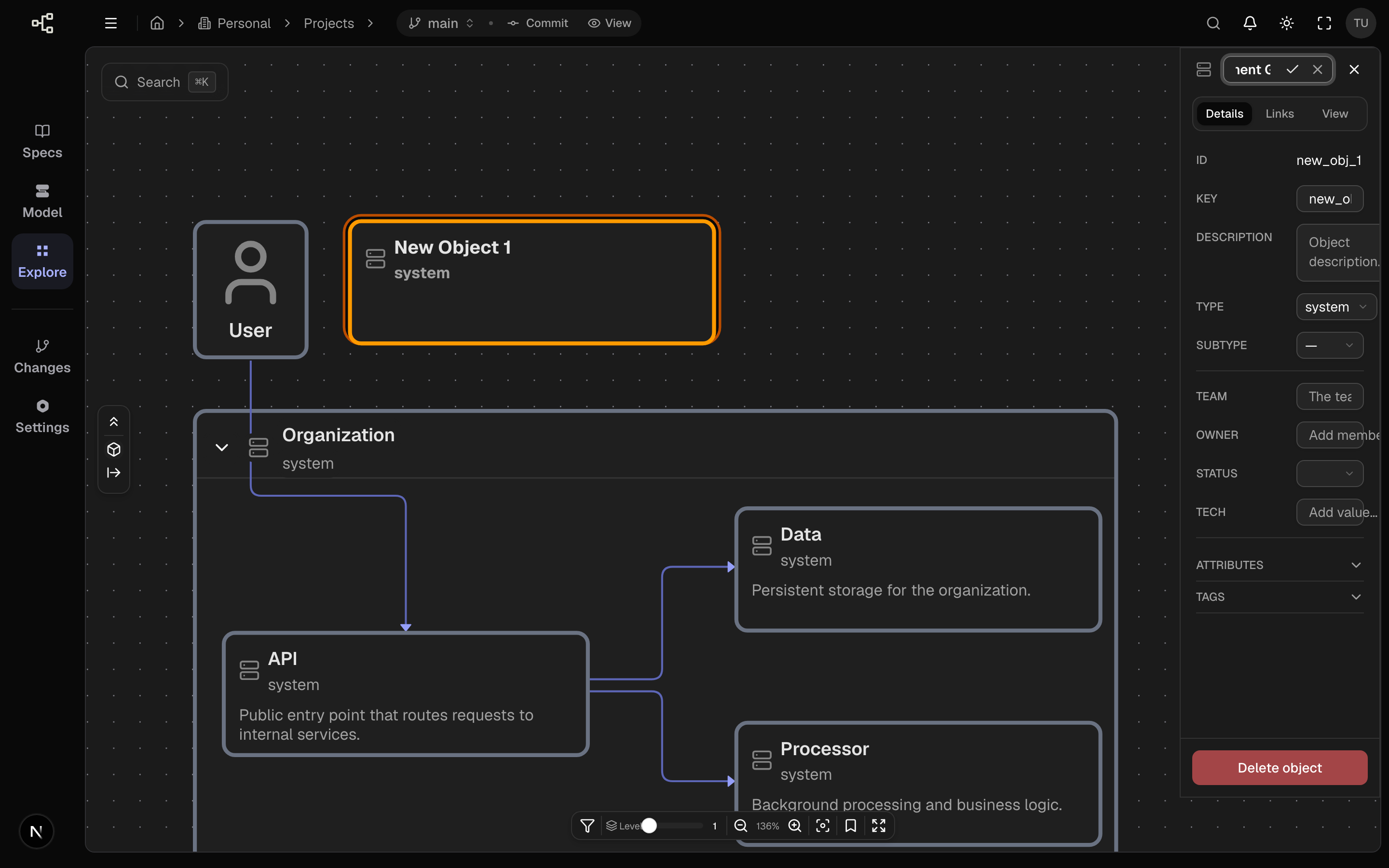Click the 136% zoom level text
Image resolution: width=1389 pixels, height=868 pixels.
[767, 826]
